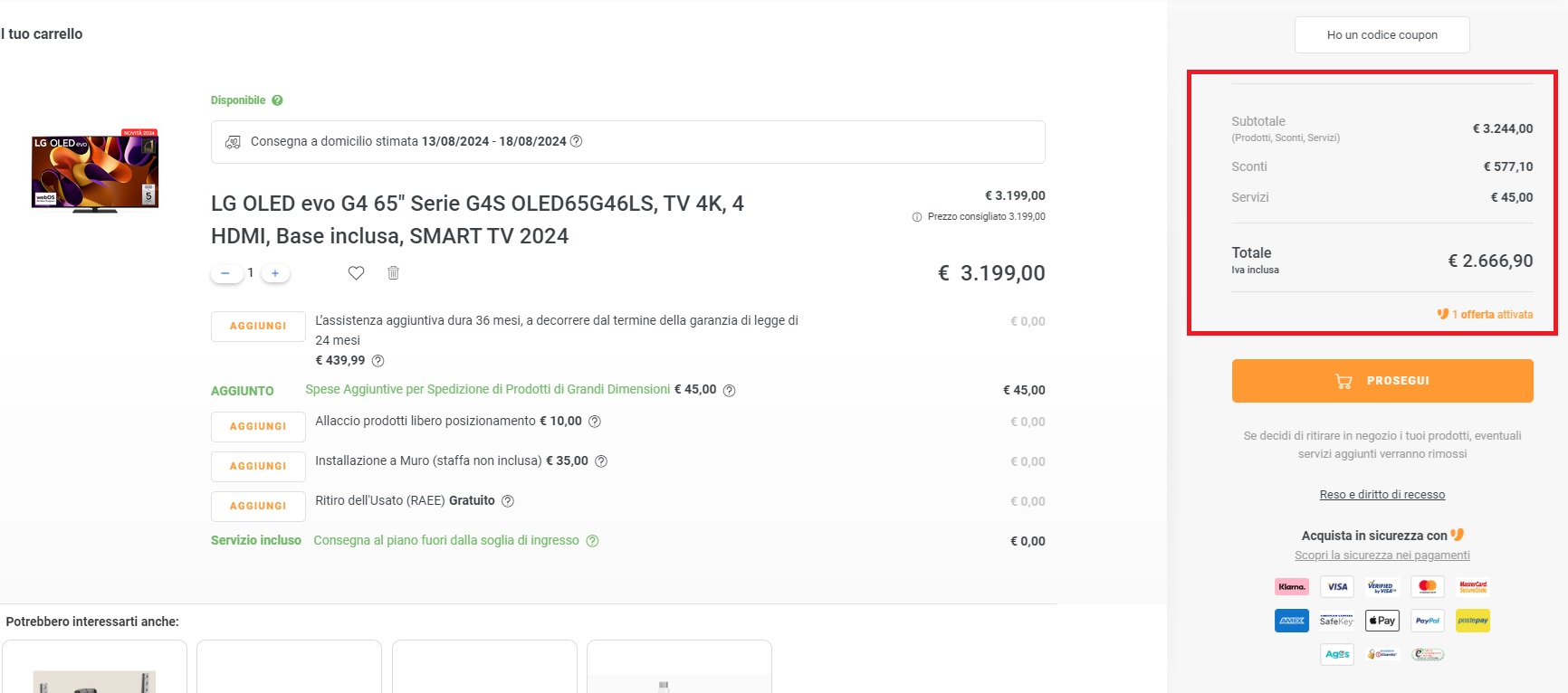1568x693 pixels.
Task: Open help for large product shipping fee
Action: pyautogui.click(x=729, y=391)
